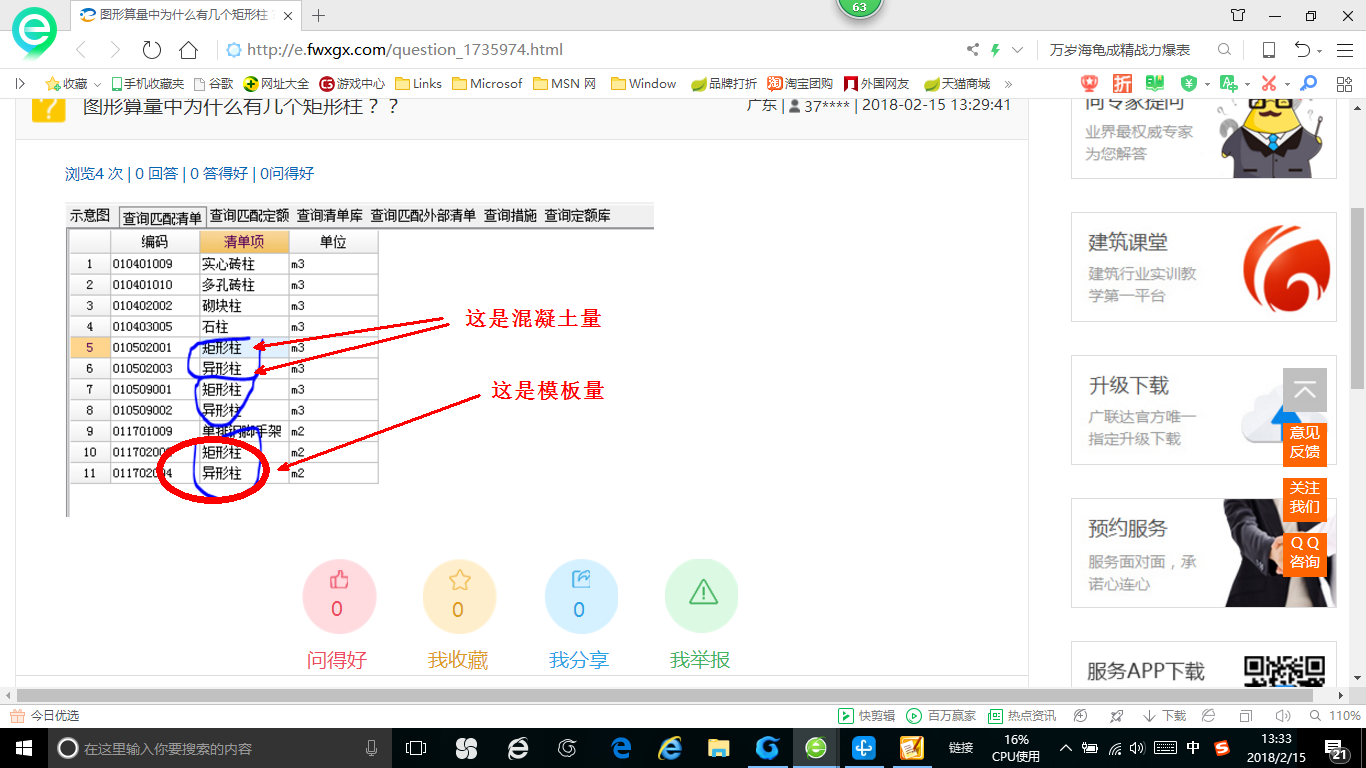
Task: Open the 淘宝团购 bookmark
Action: click(800, 84)
